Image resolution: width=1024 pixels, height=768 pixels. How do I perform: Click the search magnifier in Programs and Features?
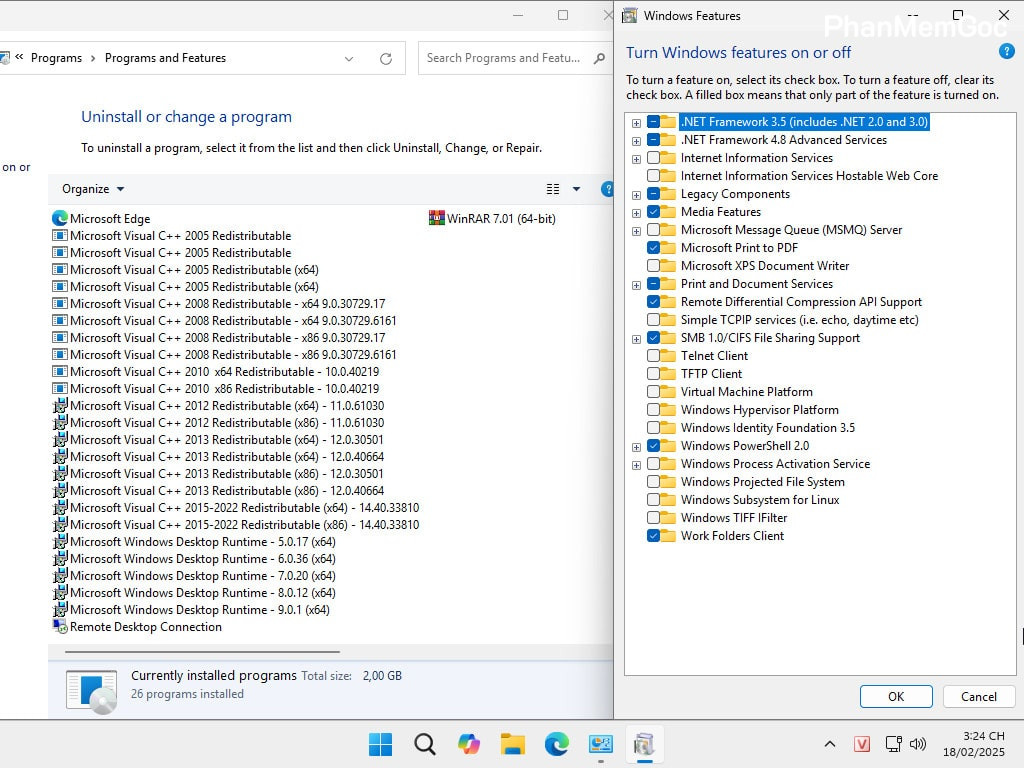tap(597, 58)
